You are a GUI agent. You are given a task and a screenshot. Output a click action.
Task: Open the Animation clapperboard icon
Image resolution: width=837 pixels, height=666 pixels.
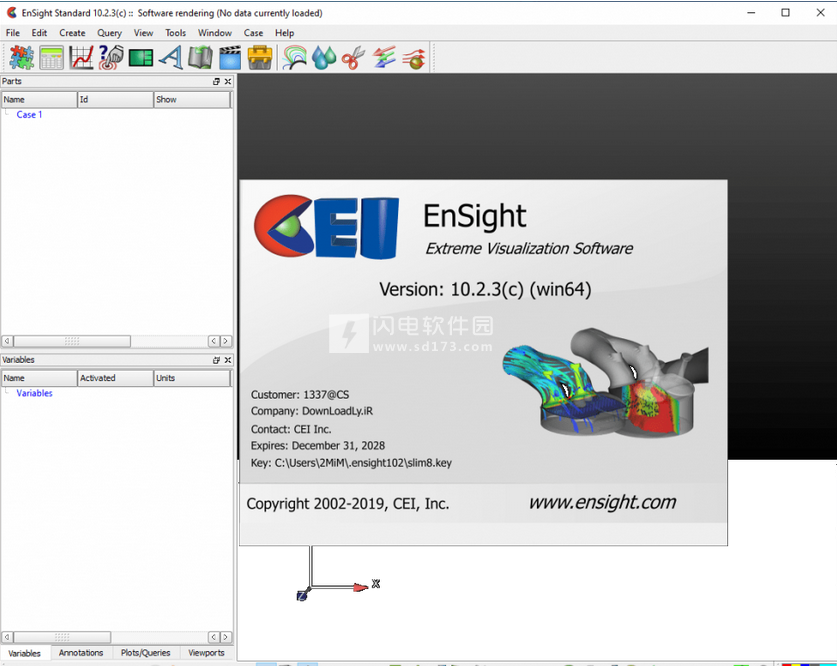tap(230, 58)
